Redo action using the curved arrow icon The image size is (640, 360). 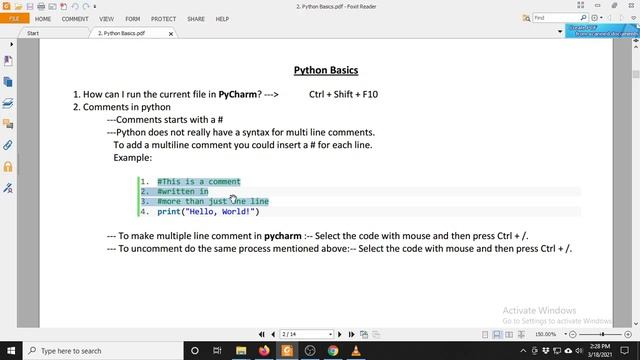click(x=86, y=7)
